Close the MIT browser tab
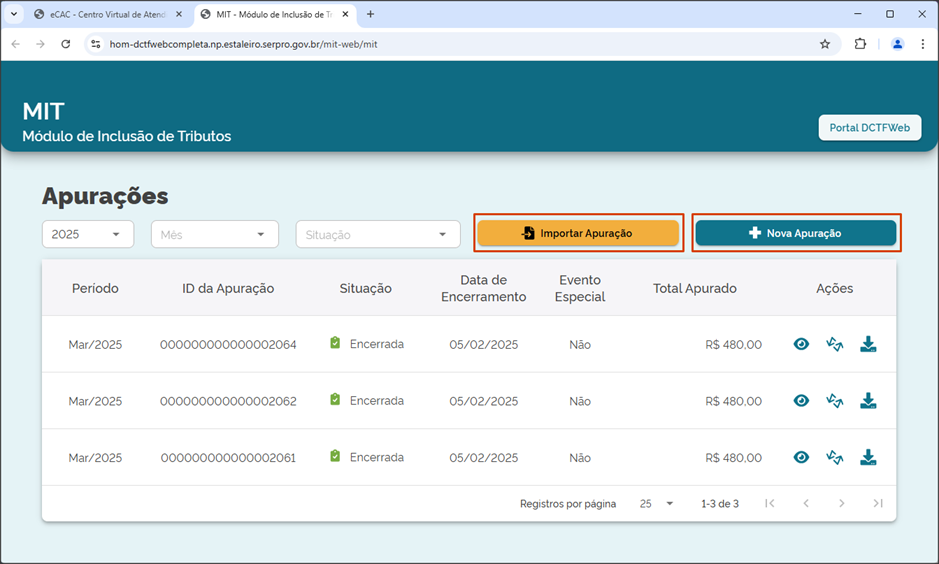 345,14
